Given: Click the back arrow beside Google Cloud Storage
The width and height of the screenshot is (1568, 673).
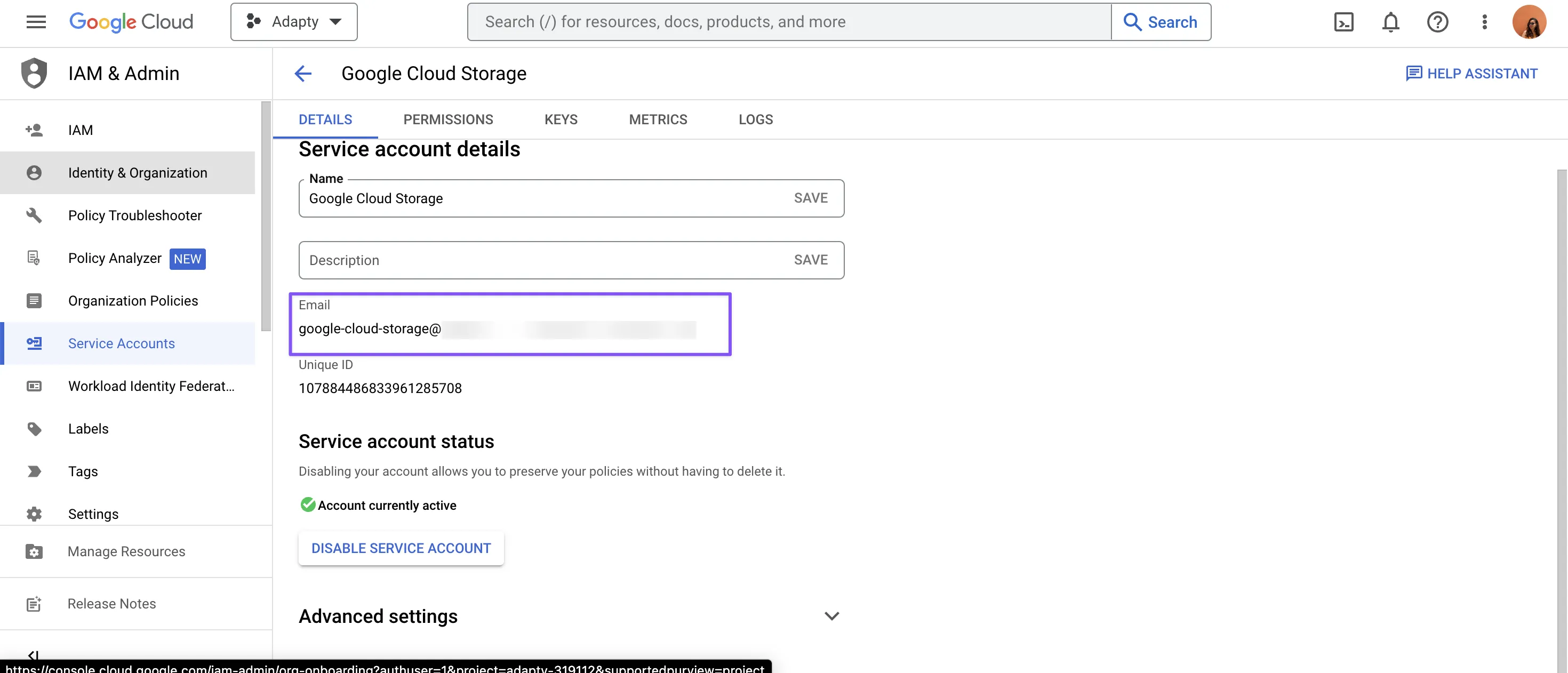Looking at the screenshot, I should tap(303, 74).
